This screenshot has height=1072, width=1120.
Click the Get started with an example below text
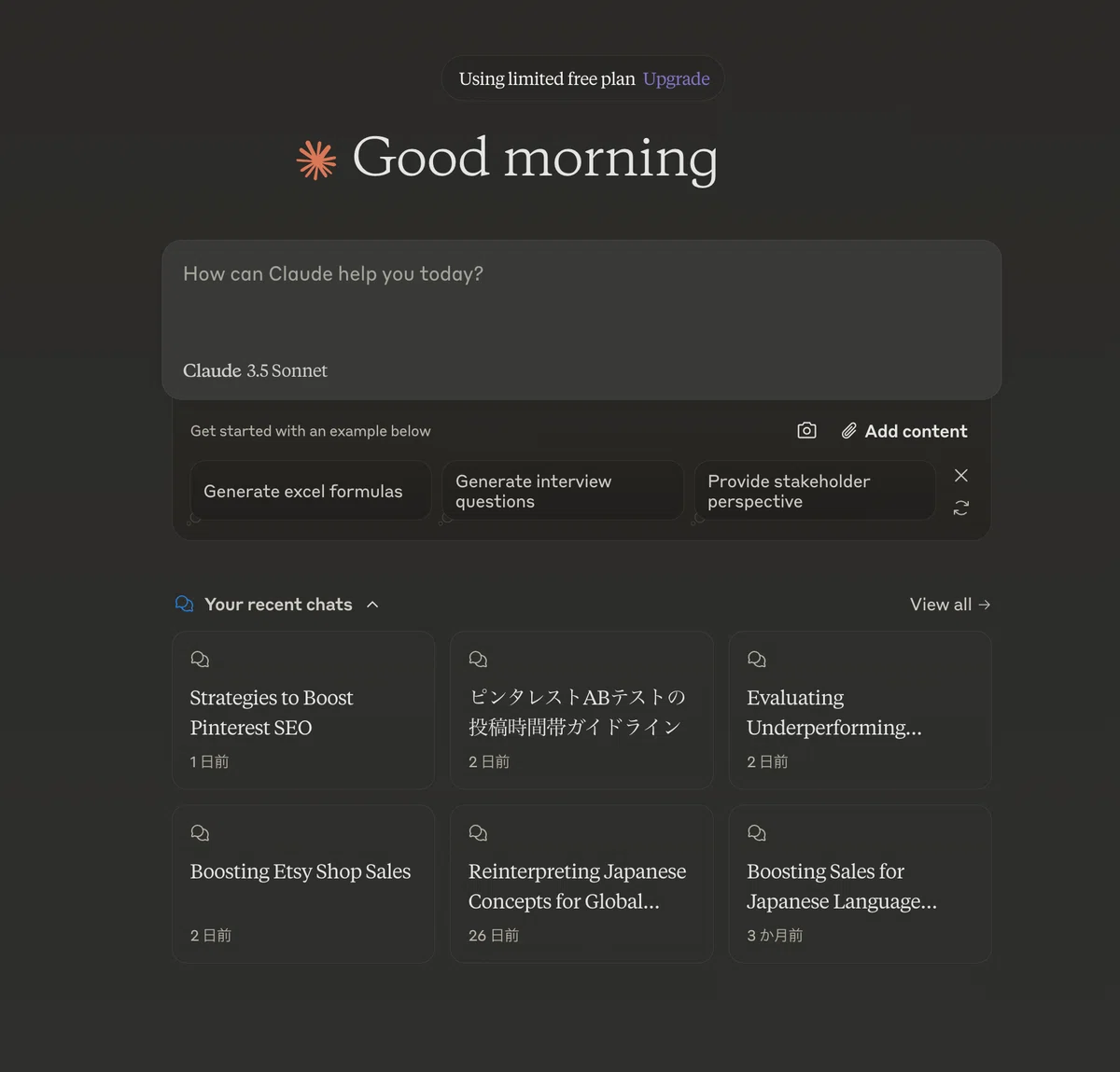click(x=311, y=431)
